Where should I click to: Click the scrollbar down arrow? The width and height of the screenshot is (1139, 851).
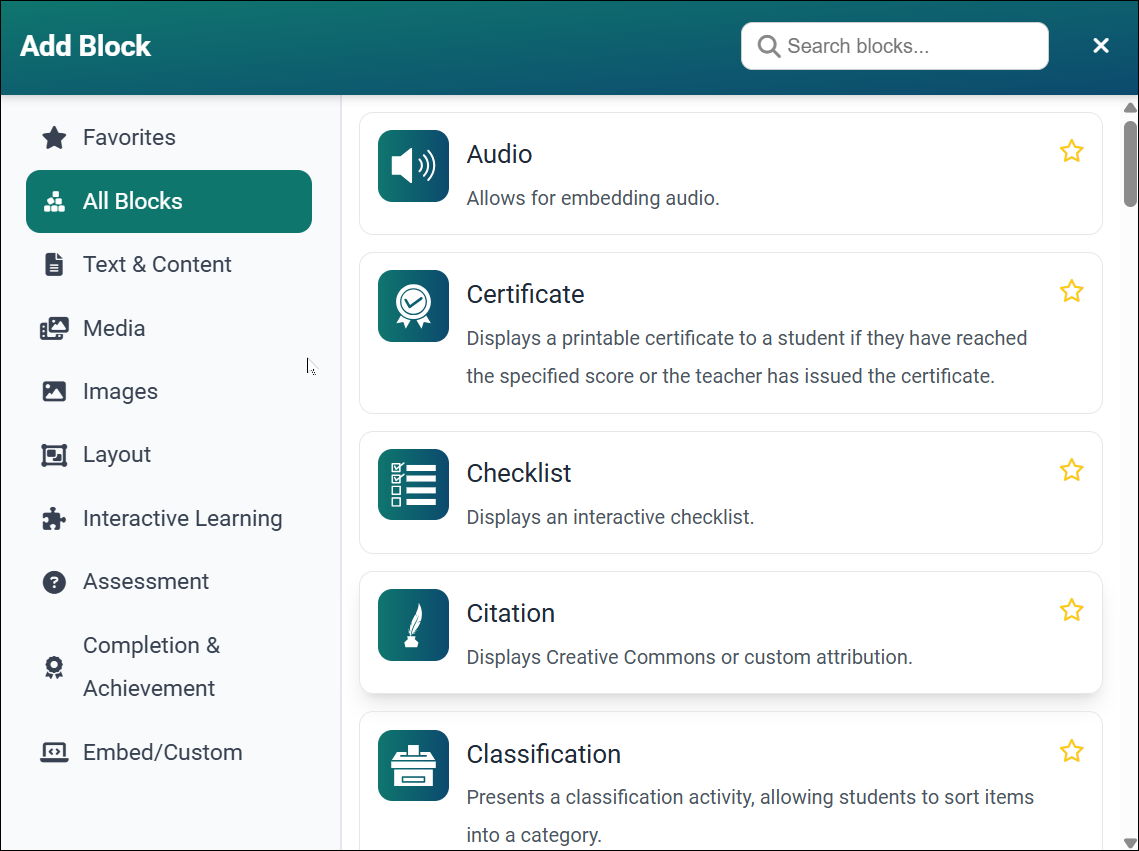click(x=1130, y=843)
